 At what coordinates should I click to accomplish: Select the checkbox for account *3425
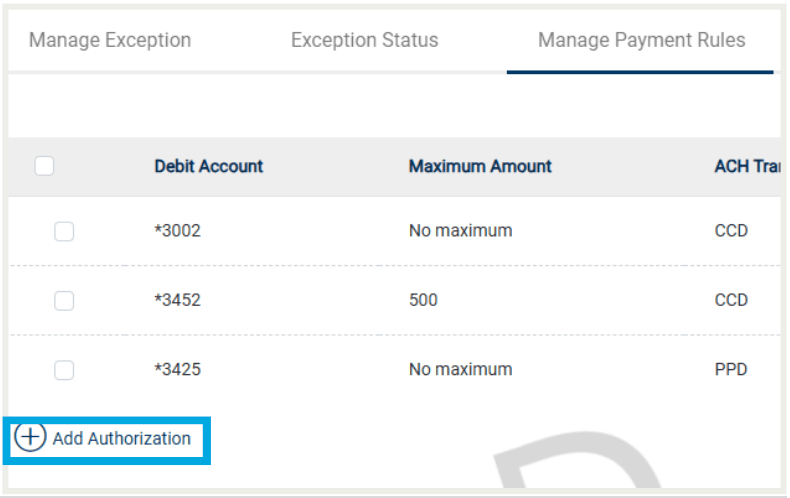tap(64, 370)
